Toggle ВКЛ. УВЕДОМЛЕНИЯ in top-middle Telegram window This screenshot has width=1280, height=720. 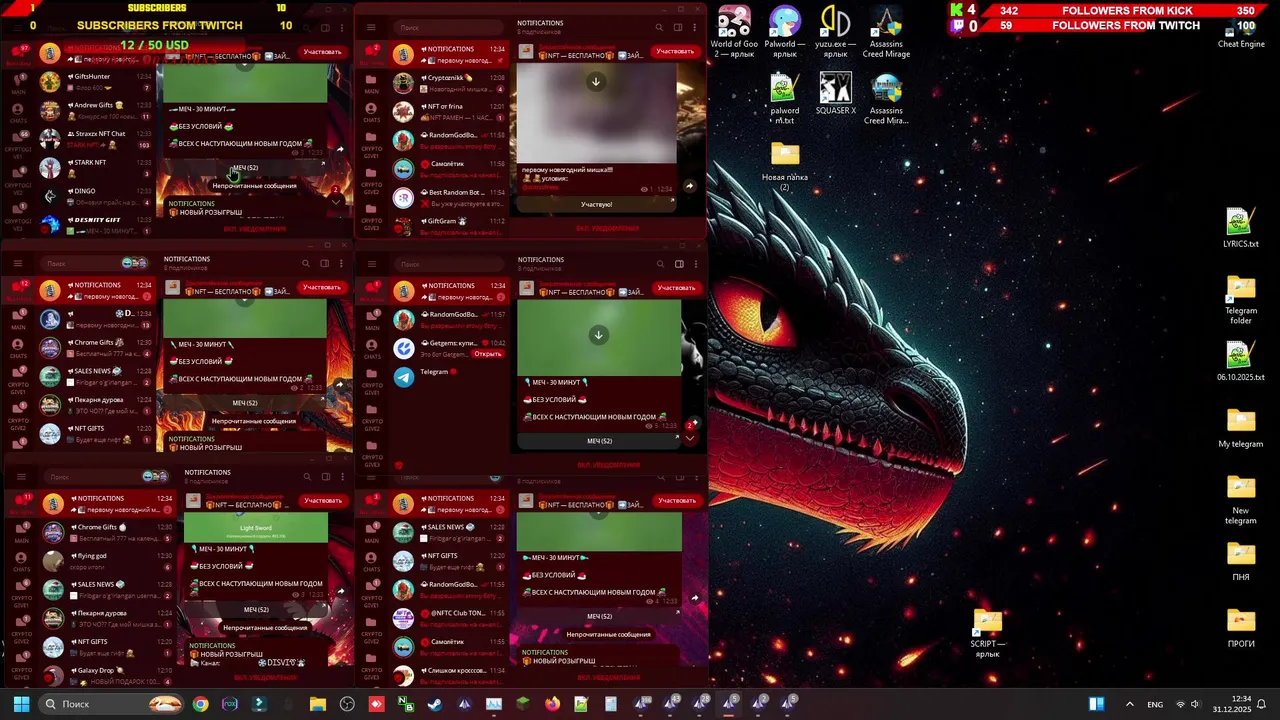[608, 229]
